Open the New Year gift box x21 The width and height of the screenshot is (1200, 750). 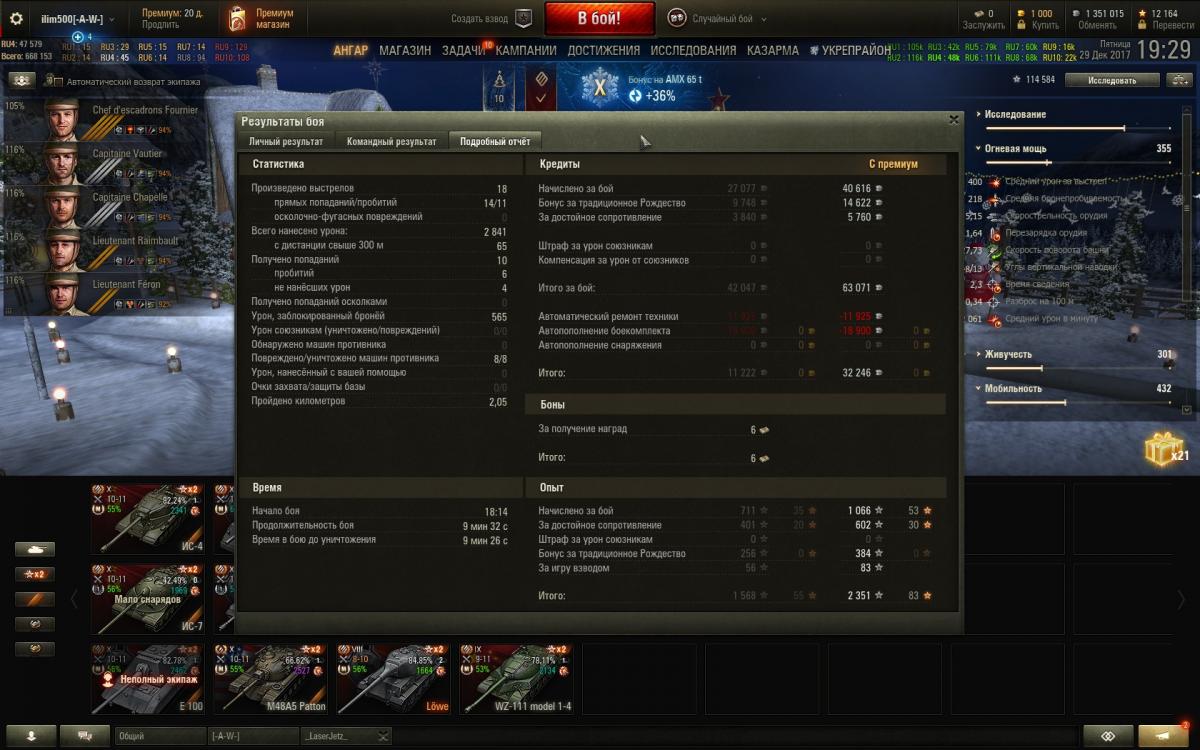(1165, 450)
